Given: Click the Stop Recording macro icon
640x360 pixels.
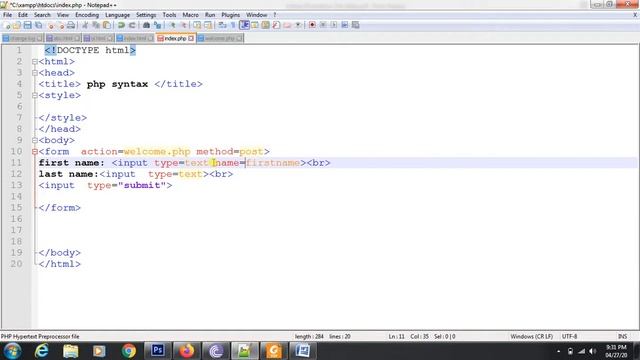Looking at the screenshot, I should [x=323, y=25].
